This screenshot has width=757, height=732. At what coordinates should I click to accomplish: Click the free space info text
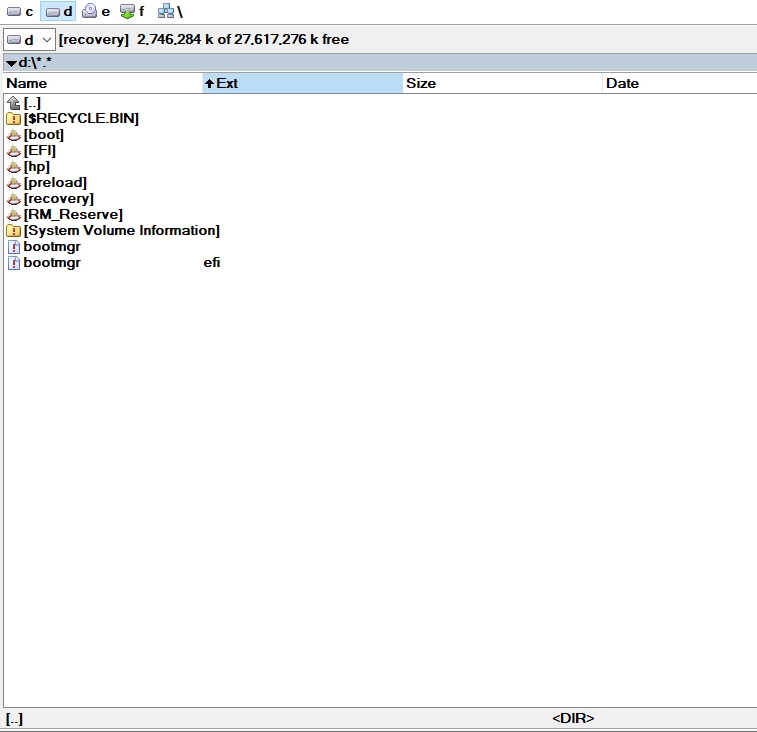point(243,40)
